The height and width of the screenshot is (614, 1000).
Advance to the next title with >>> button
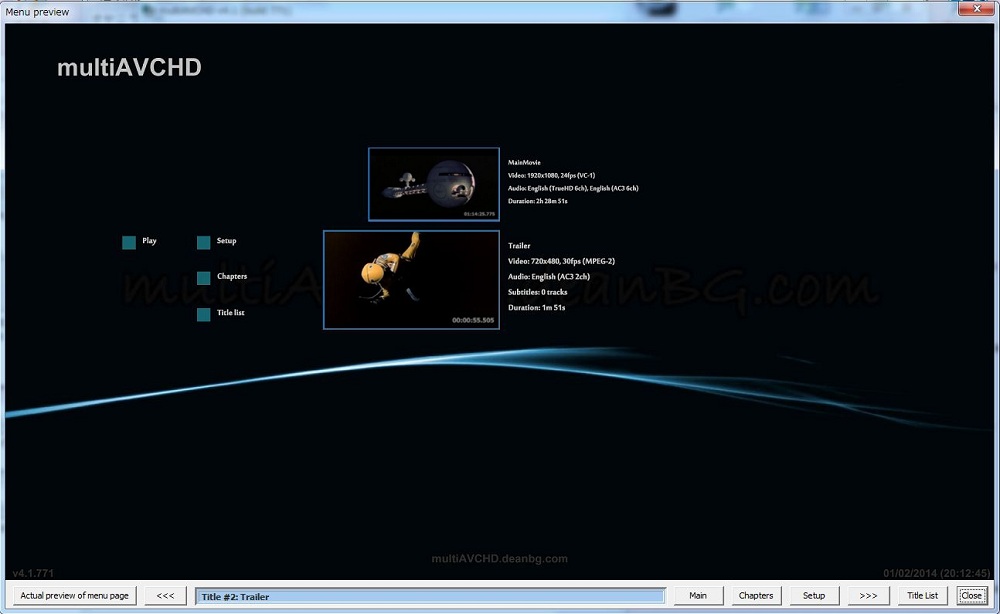(x=868, y=596)
